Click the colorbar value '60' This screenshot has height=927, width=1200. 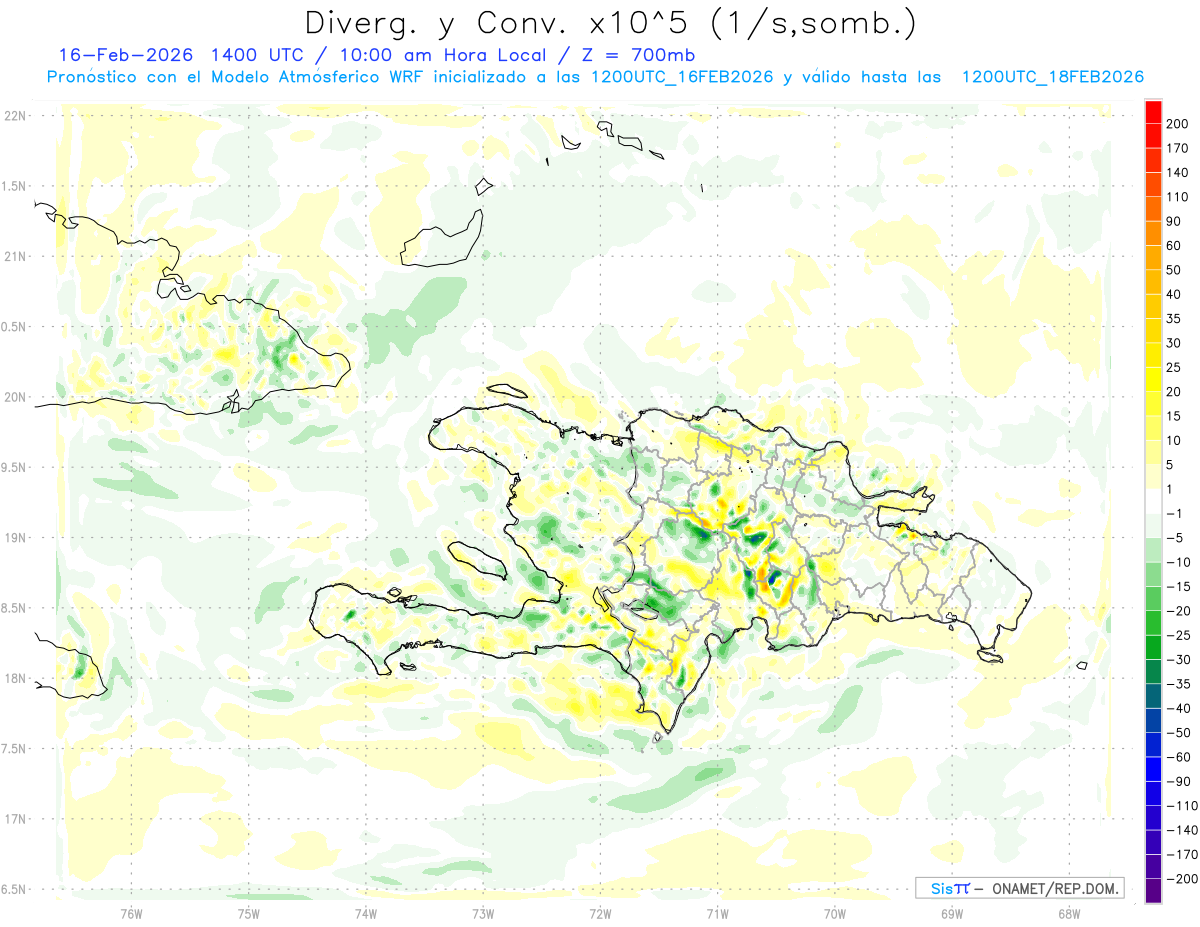coord(1174,246)
